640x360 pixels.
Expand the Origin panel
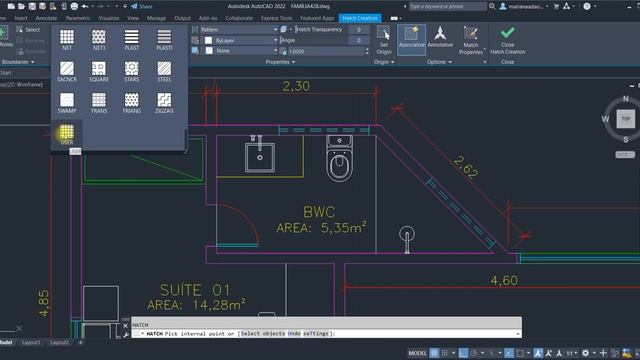point(384,62)
